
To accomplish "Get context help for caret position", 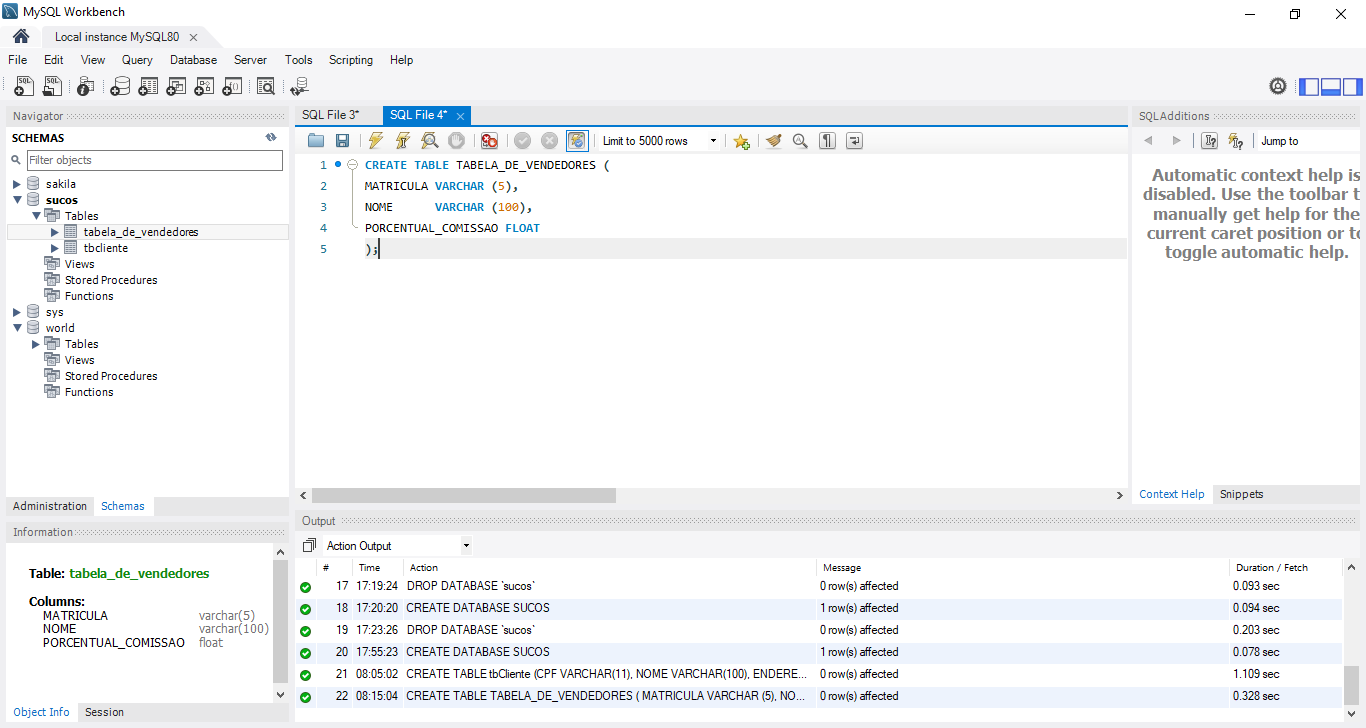I will pos(1209,141).
